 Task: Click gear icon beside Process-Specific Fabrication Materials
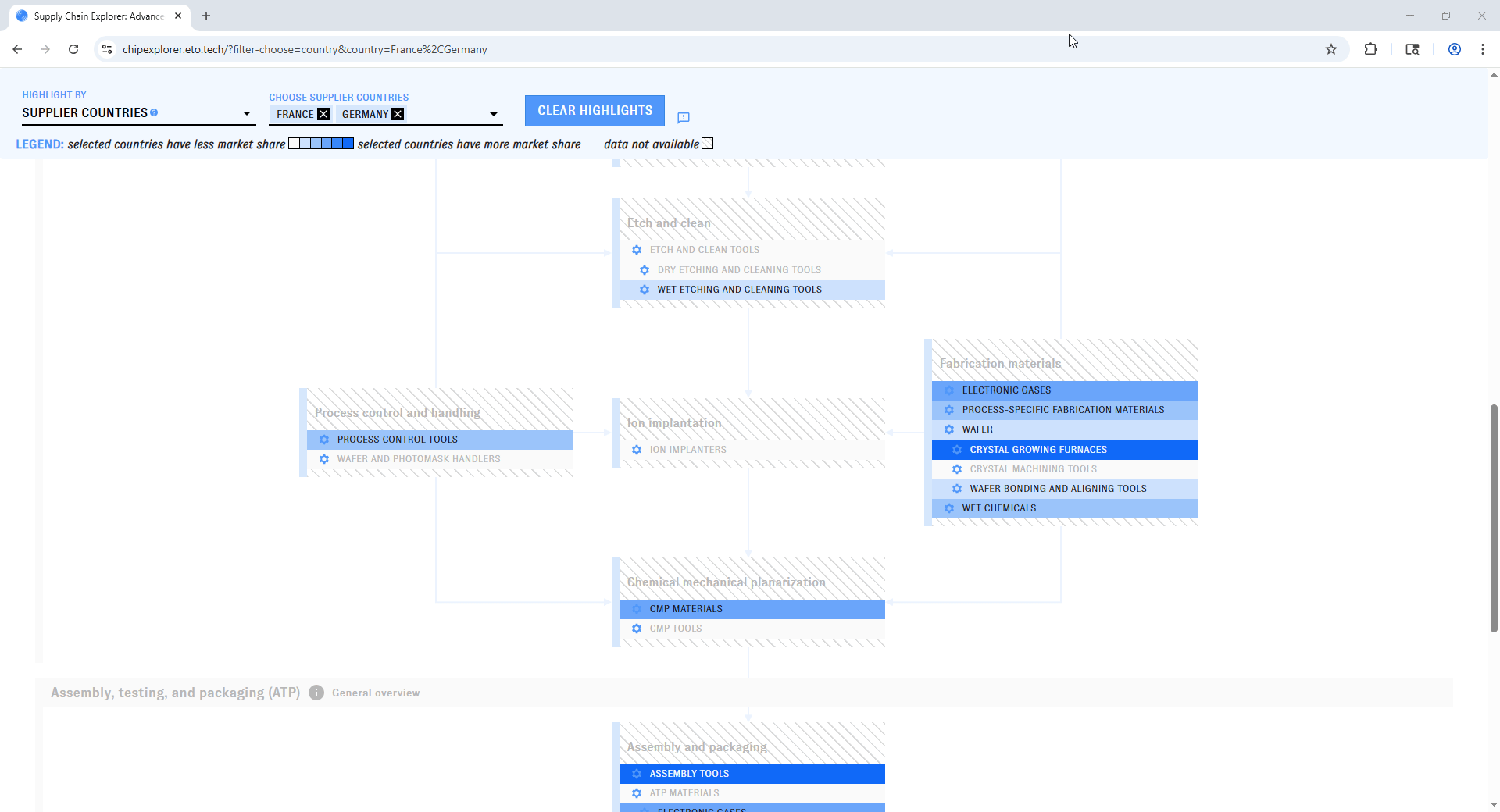(x=949, y=410)
